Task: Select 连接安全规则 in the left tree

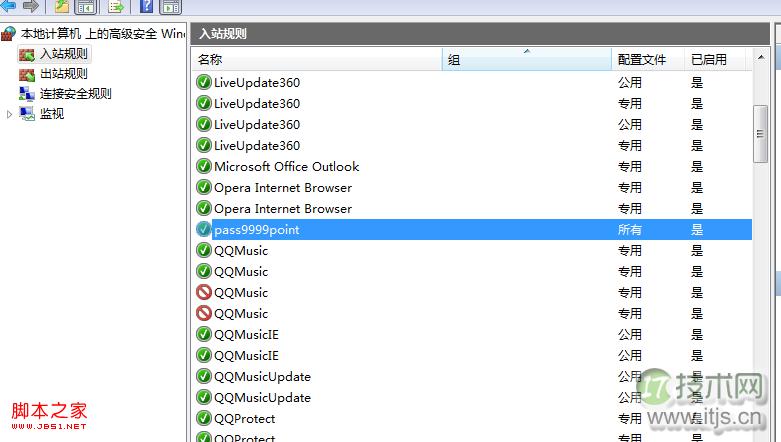Action: [75, 93]
